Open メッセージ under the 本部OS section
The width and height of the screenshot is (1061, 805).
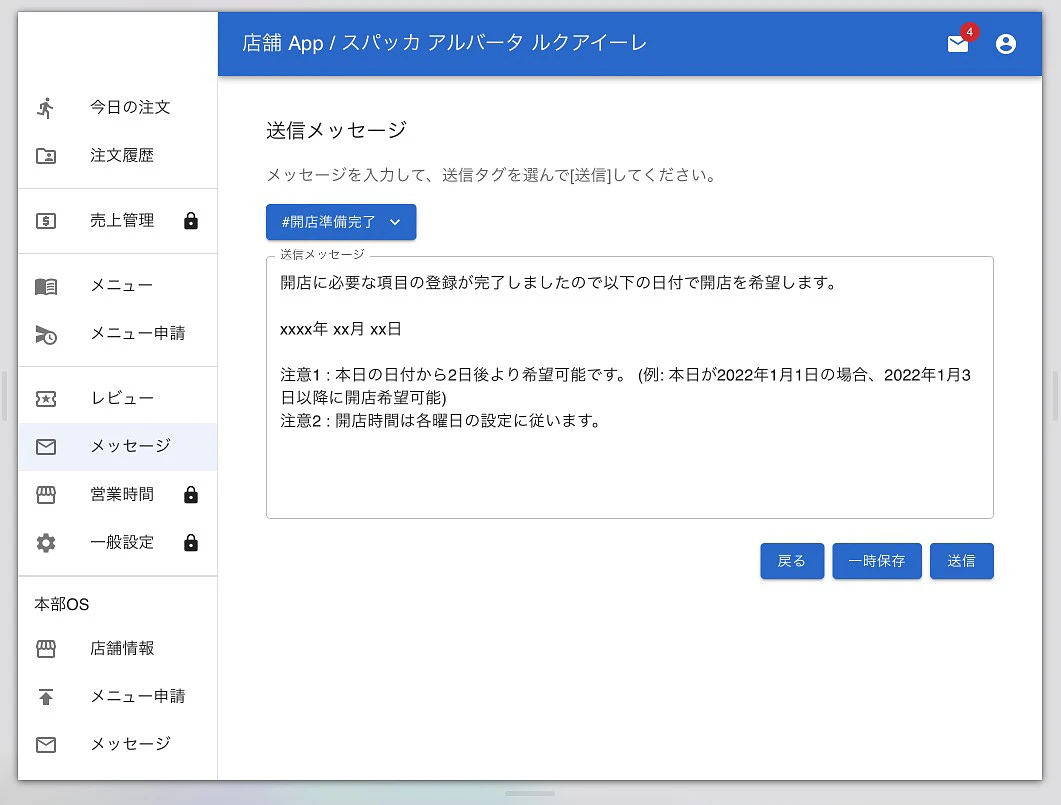130,744
